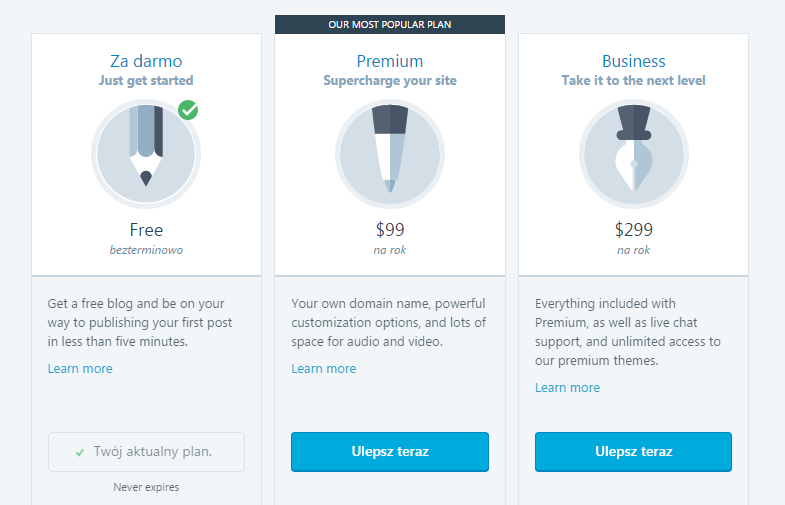Click Twój aktualny plan button
Viewport: 785px width, 505px height.
point(146,452)
